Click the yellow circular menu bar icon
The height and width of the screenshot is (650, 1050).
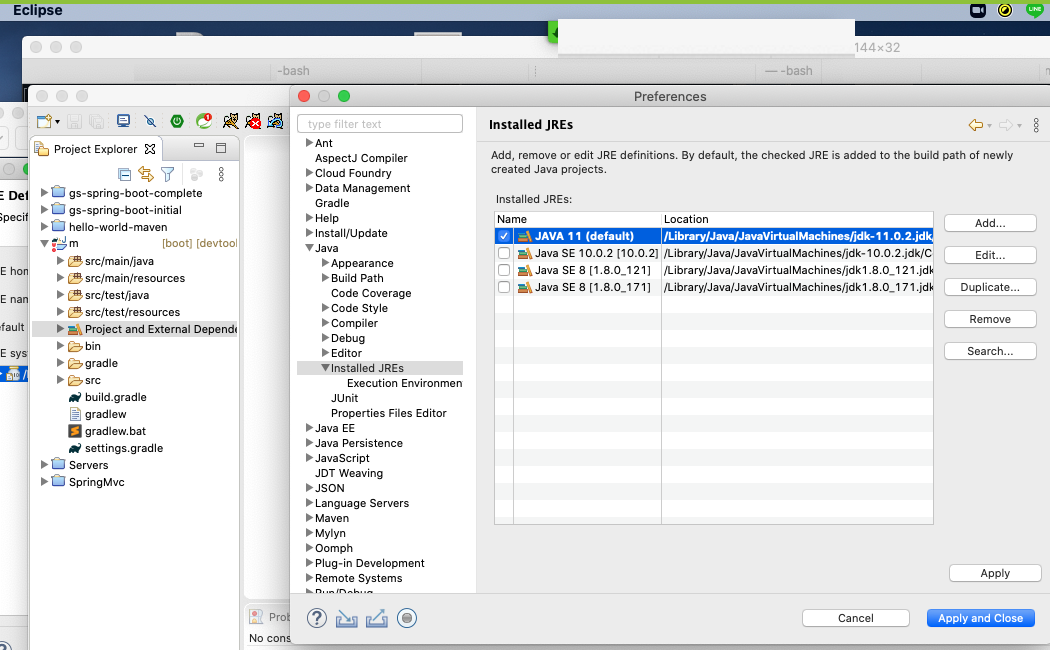point(1005,10)
